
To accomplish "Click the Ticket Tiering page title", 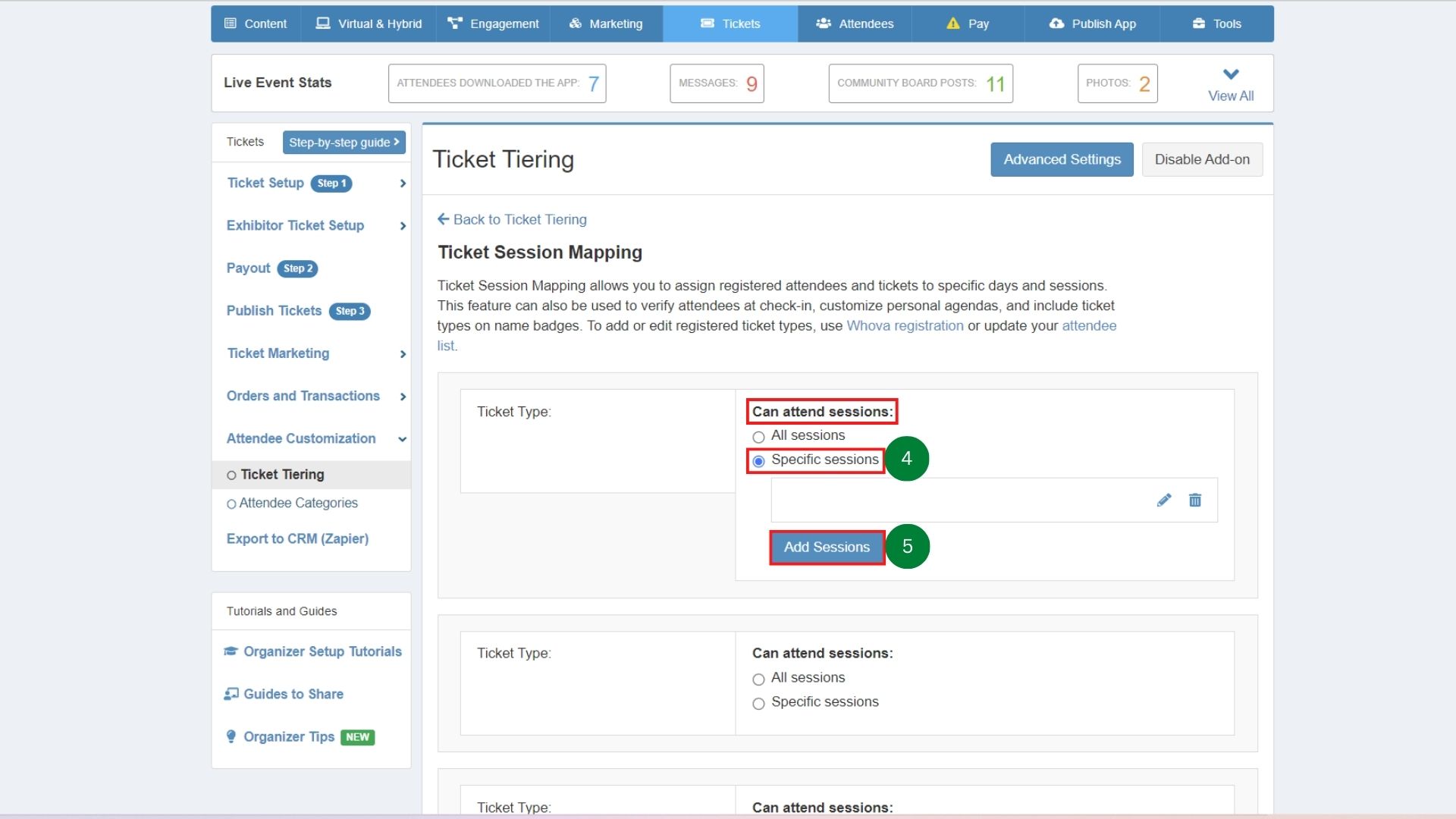I will 503,159.
